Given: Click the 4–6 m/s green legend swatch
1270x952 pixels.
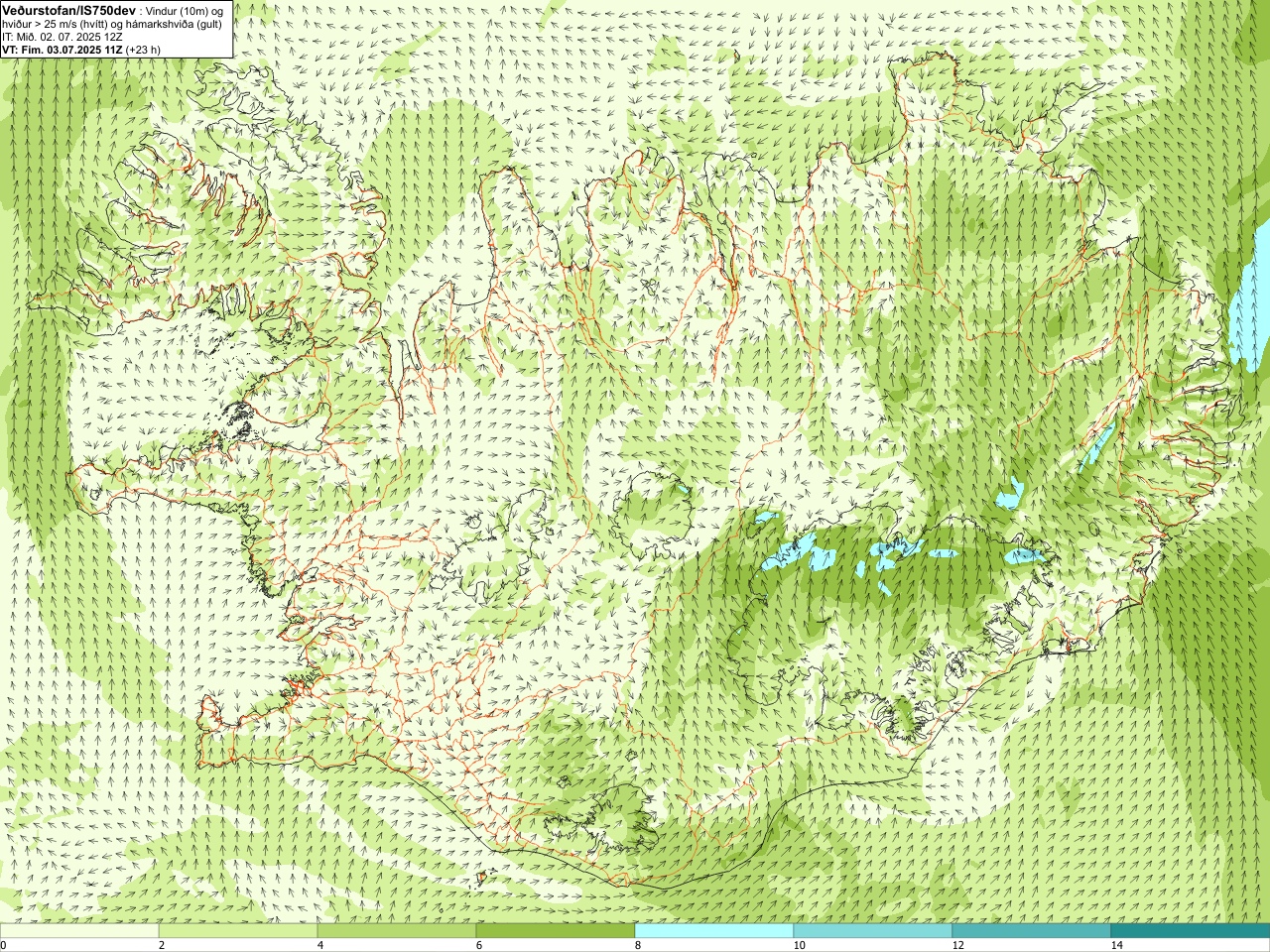Looking at the screenshot, I should pos(397,931).
